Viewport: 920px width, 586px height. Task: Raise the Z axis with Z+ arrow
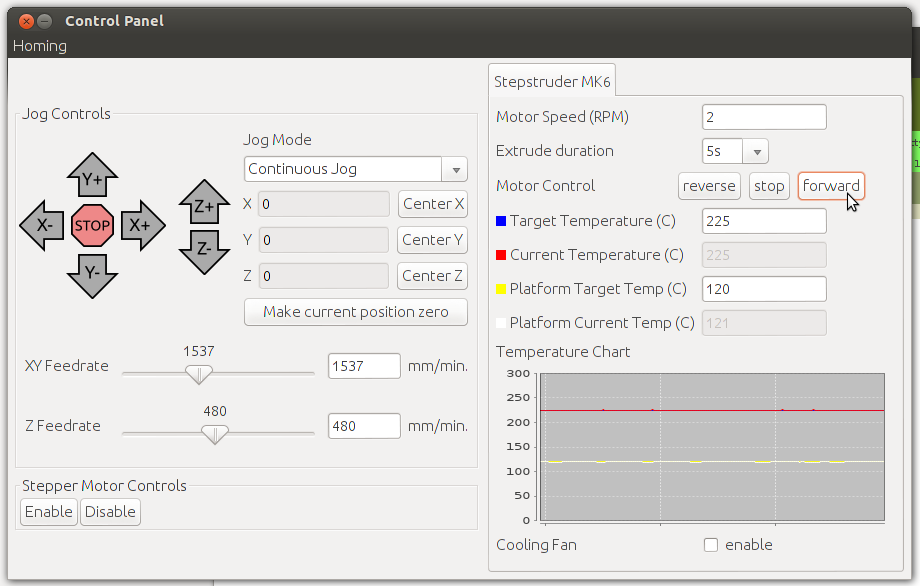coord(203,205)
